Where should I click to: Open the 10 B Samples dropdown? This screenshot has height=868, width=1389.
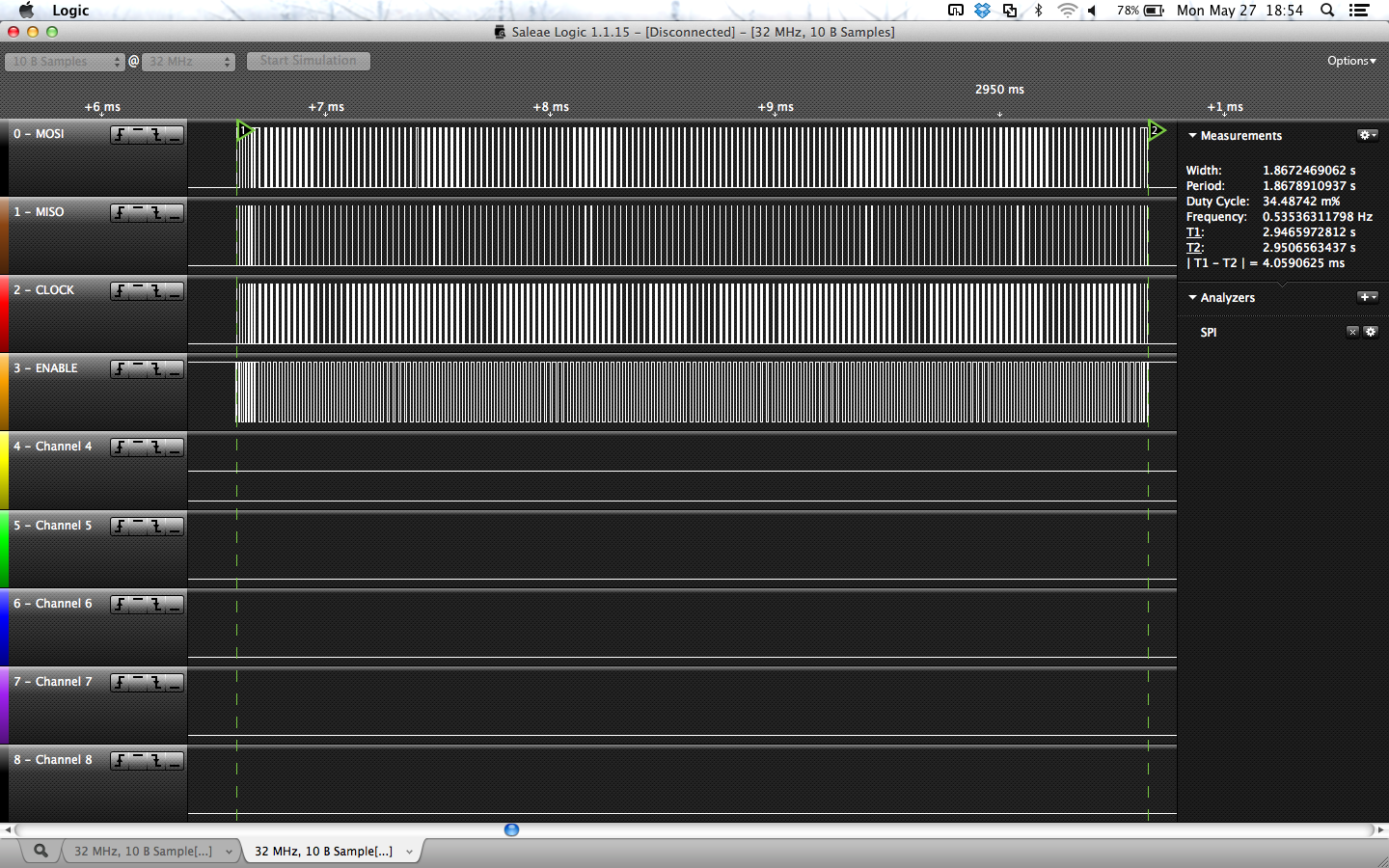tap(65, 61)
